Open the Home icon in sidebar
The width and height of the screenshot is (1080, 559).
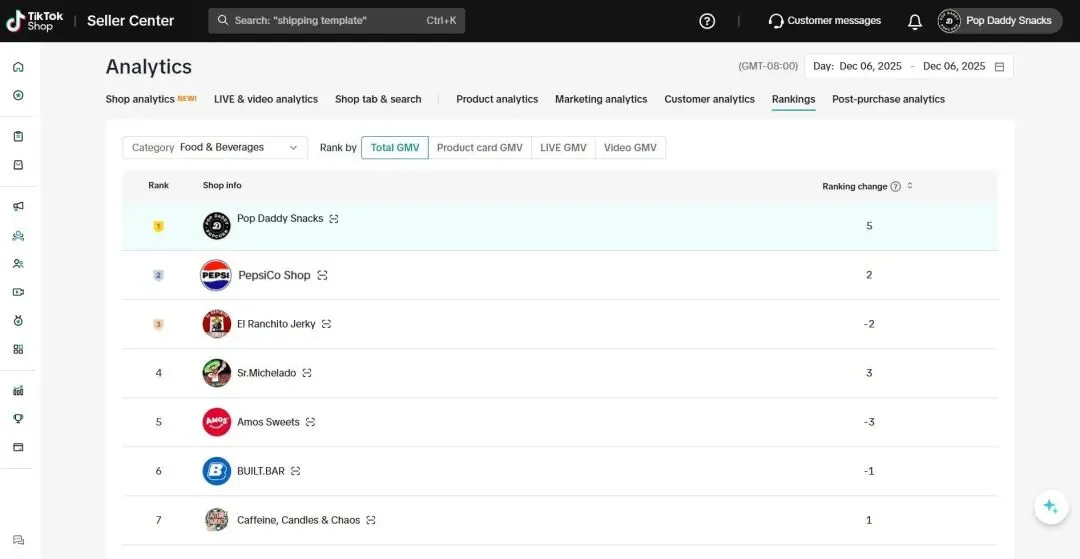point(19,67)
